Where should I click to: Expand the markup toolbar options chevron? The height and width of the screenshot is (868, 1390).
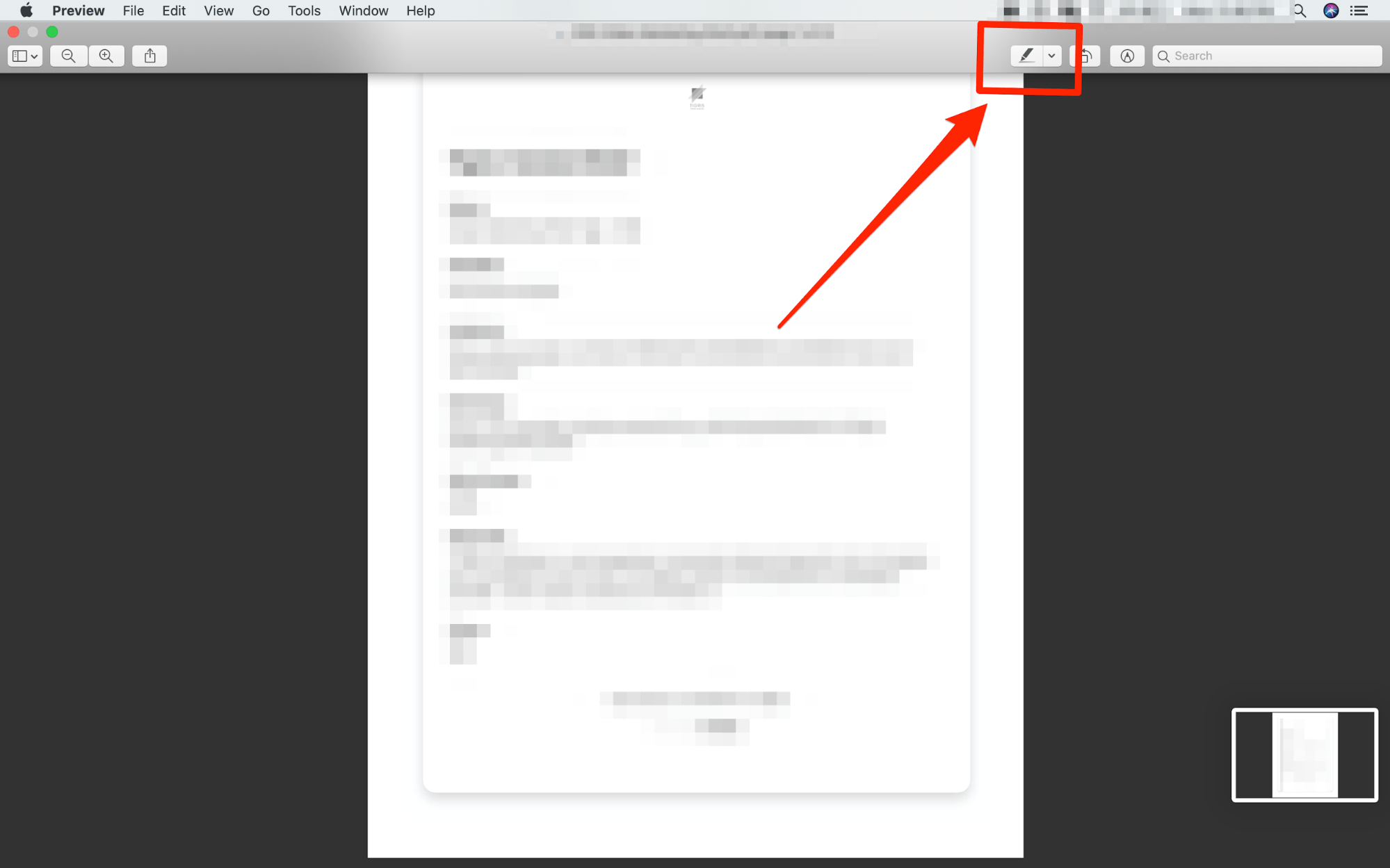(x=1050, y=55)
